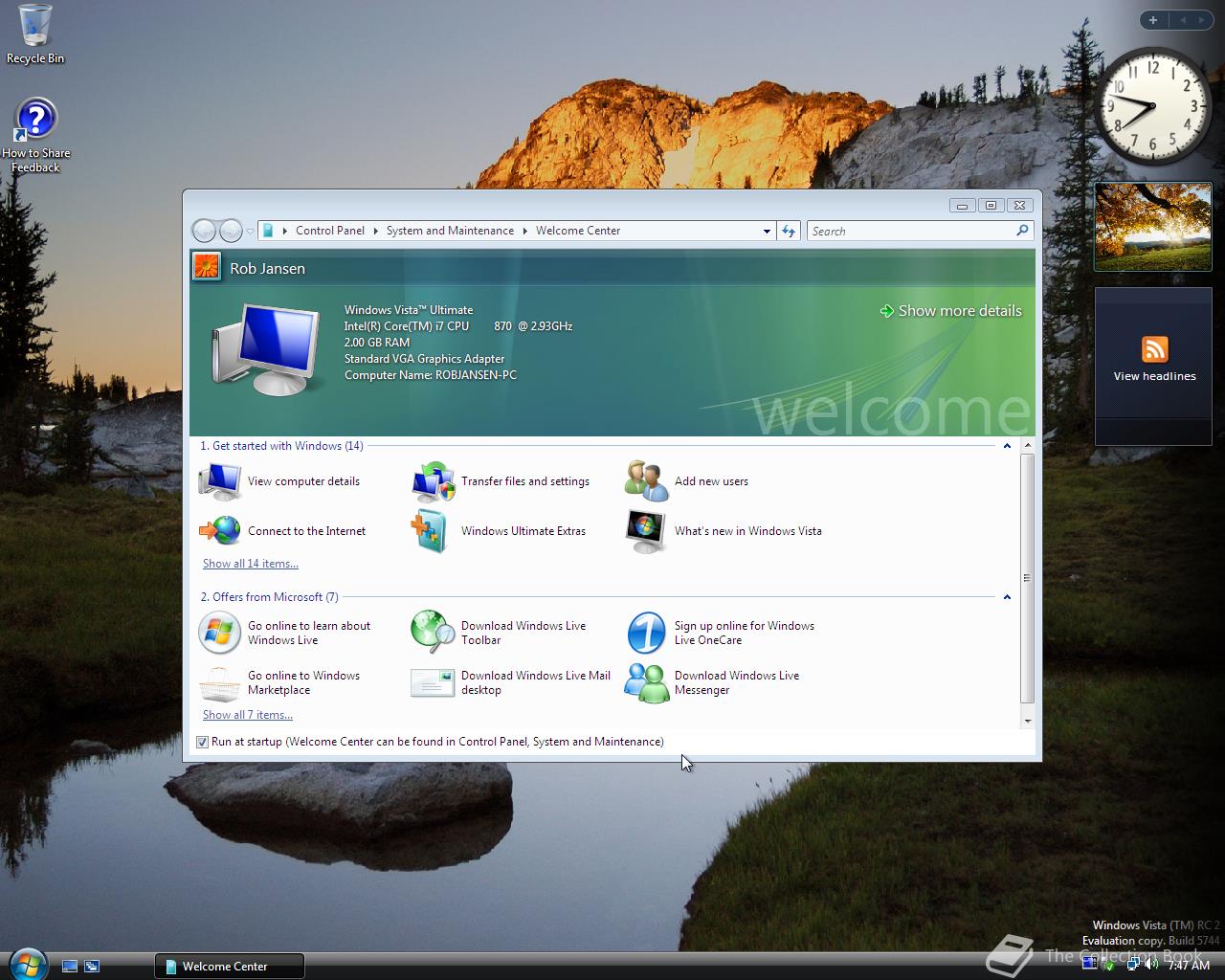The height and width of the screenshot is (980, 1225).
Task: Click the scrollbar up arrow
Action: [1028, 446]
